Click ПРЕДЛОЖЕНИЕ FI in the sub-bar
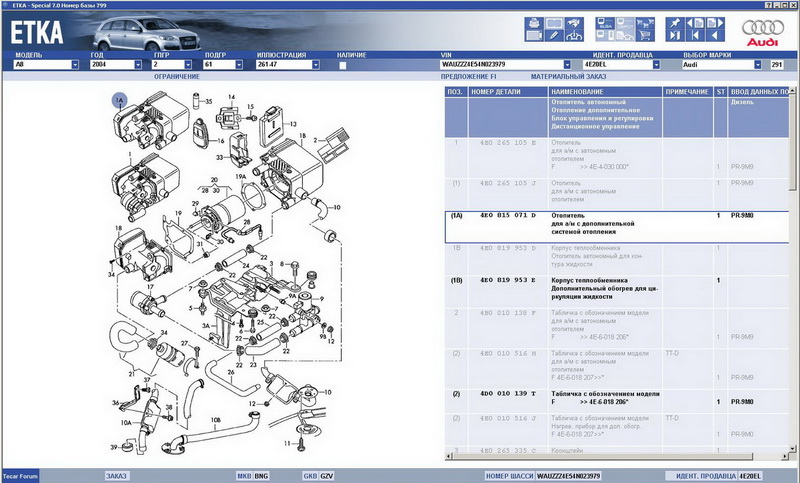The width and height of the screenshot is (800, 483). (468, 77)
